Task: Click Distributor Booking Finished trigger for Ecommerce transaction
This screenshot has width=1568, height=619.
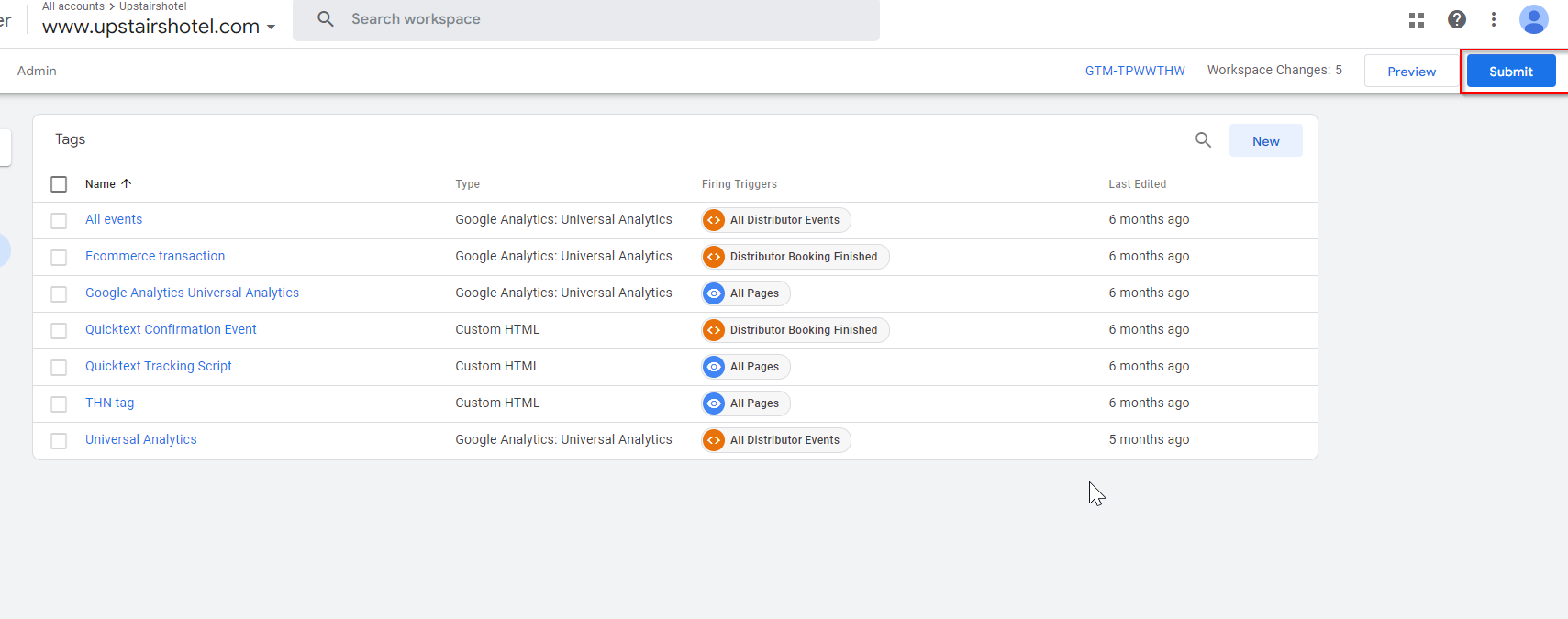Action: (795, 257)
